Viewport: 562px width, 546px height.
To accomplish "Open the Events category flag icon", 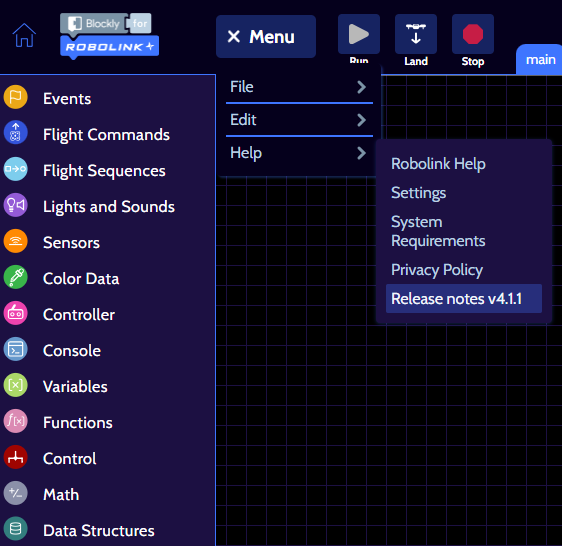I will (x=15, y=97).
